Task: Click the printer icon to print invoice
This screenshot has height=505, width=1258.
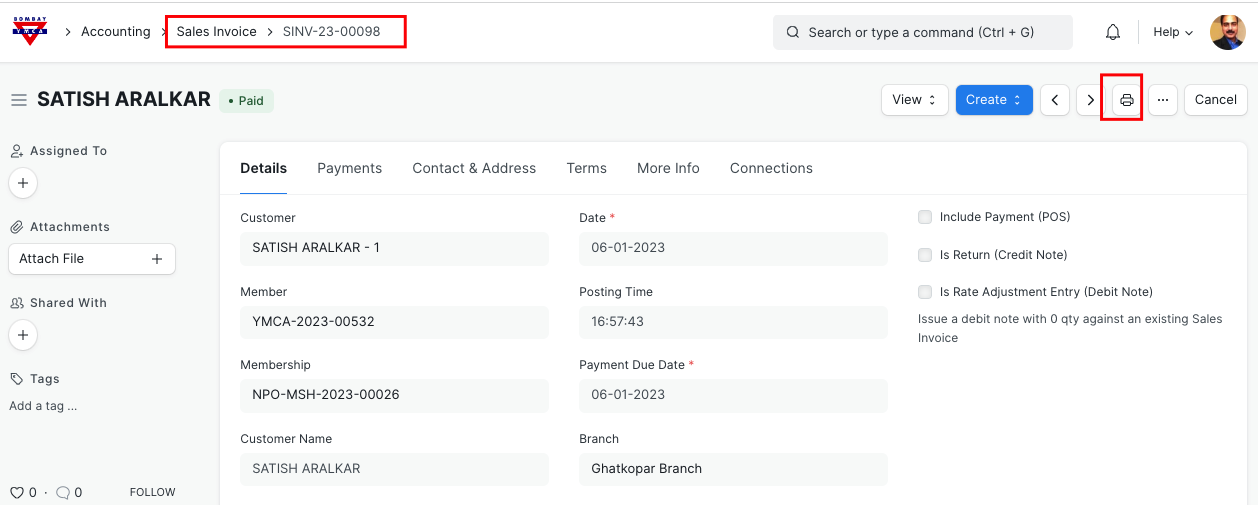Action: [1127, 100]
